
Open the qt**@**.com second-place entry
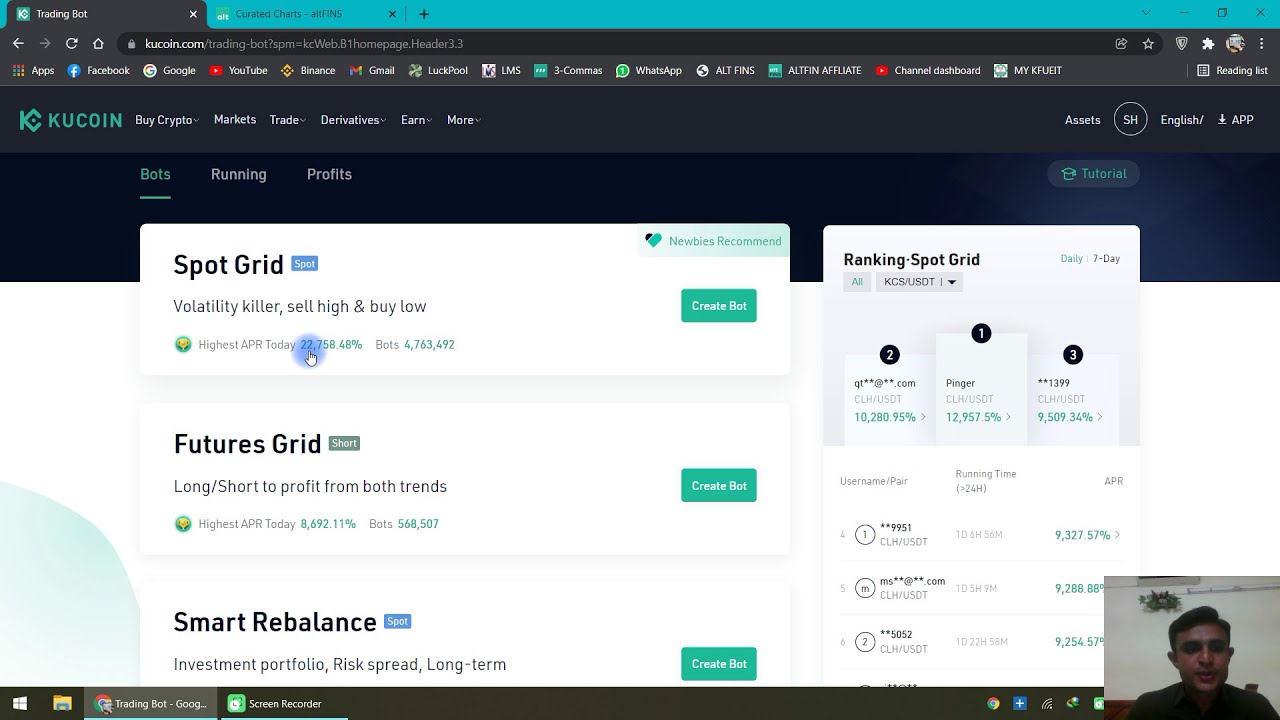890,399
